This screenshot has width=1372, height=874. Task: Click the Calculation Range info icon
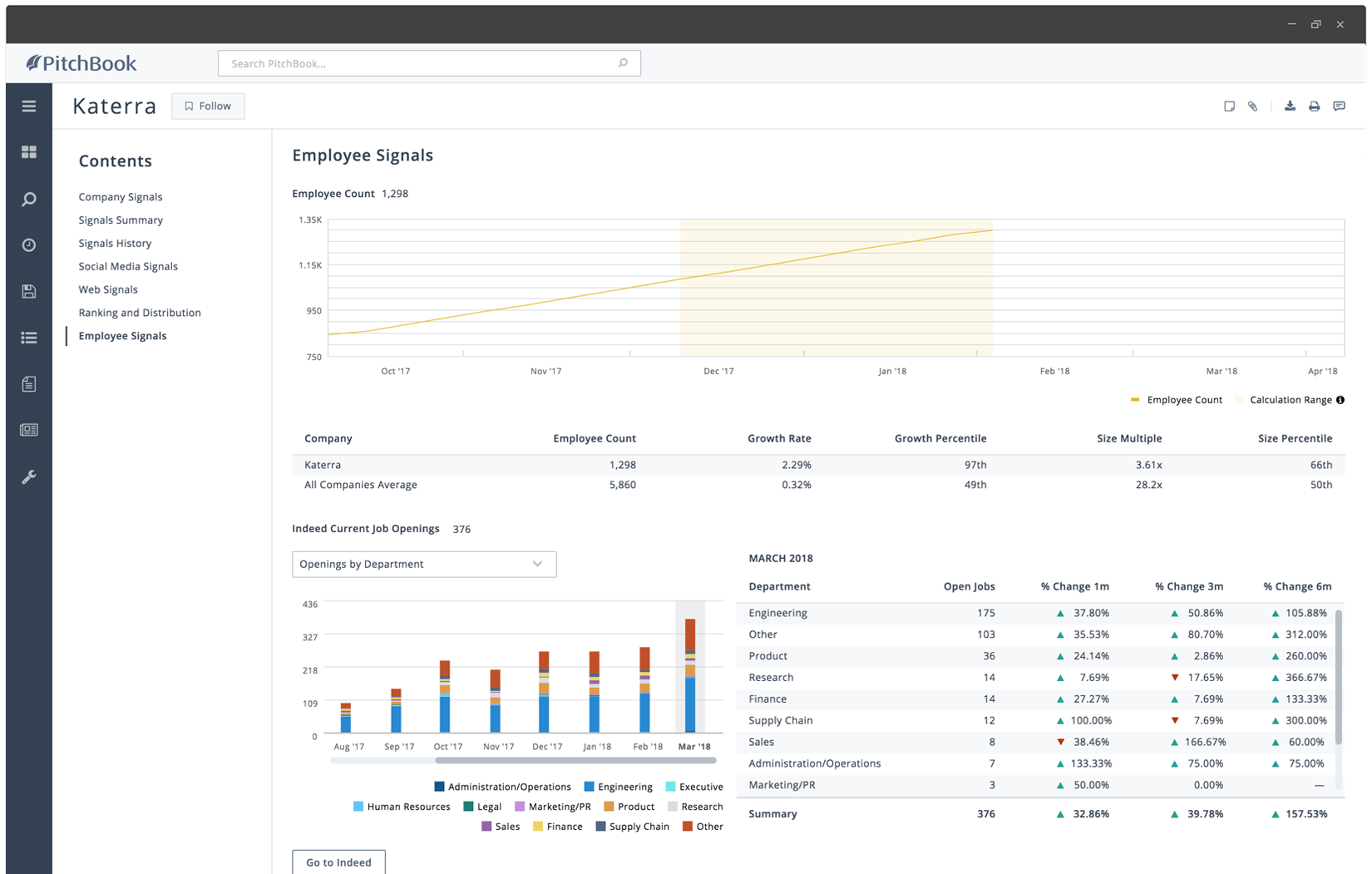coord(1340,400)
